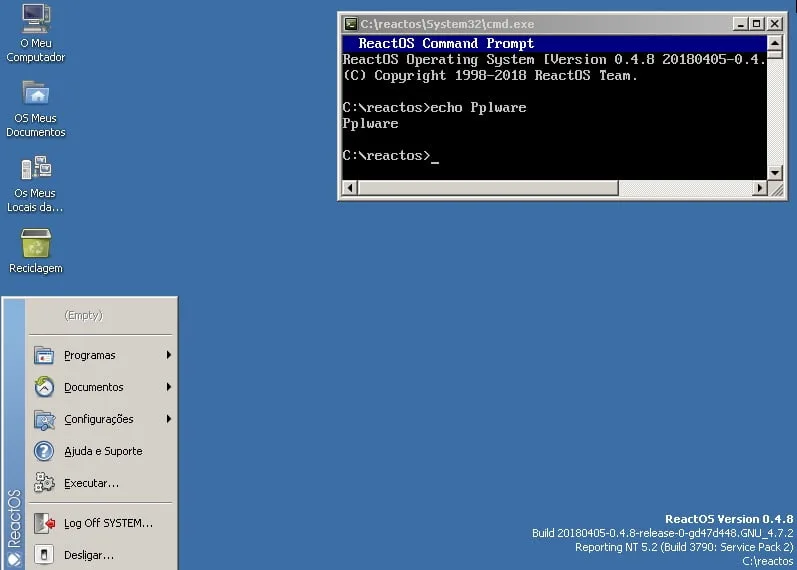
Task: Click the cmd window scroll down arrow
Action: point(775,172)
